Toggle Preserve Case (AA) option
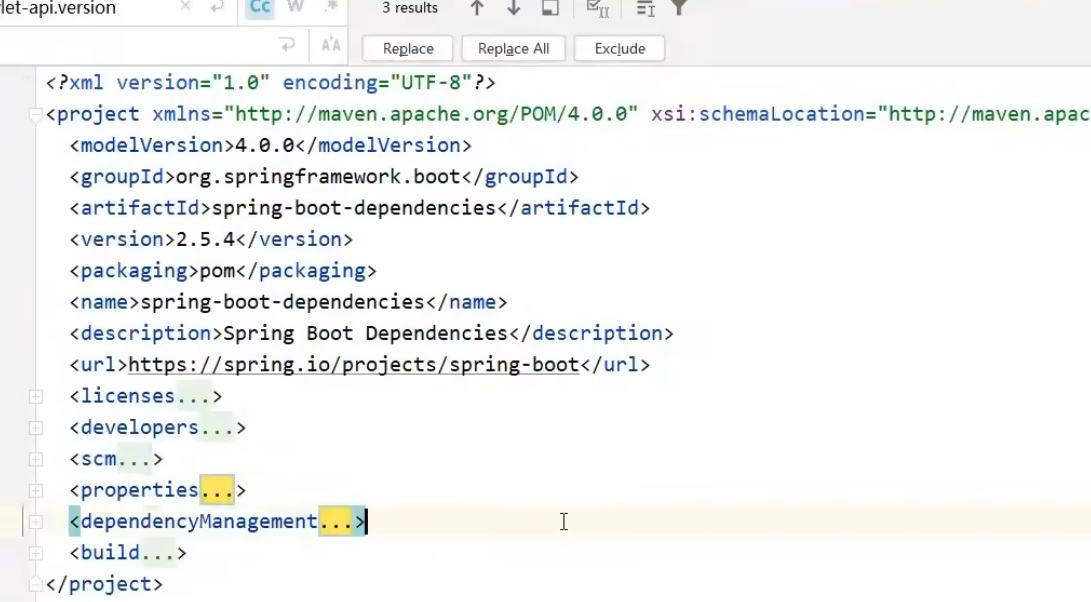 (331, 46)
